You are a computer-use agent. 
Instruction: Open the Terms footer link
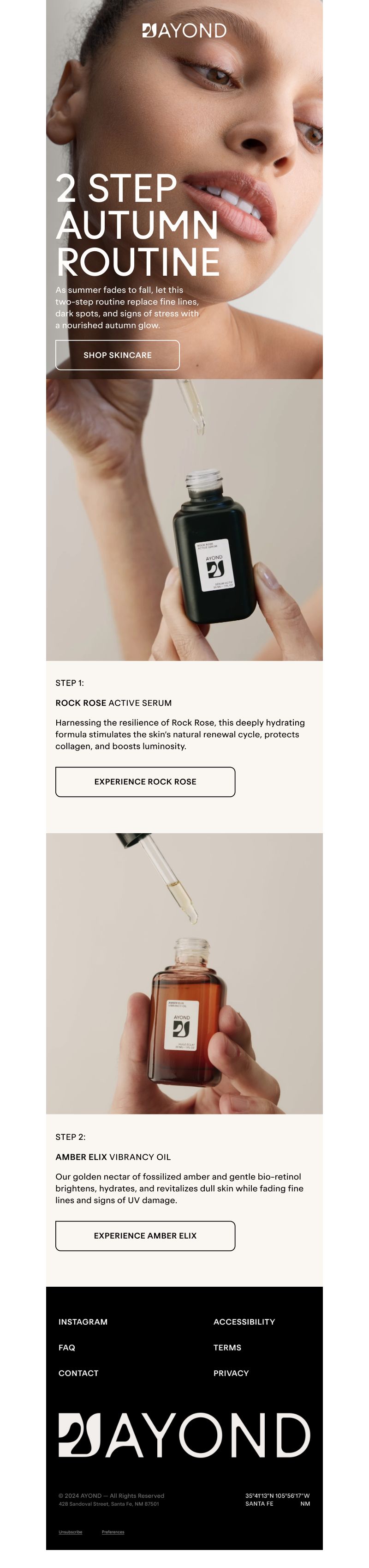pos(227,1347)
